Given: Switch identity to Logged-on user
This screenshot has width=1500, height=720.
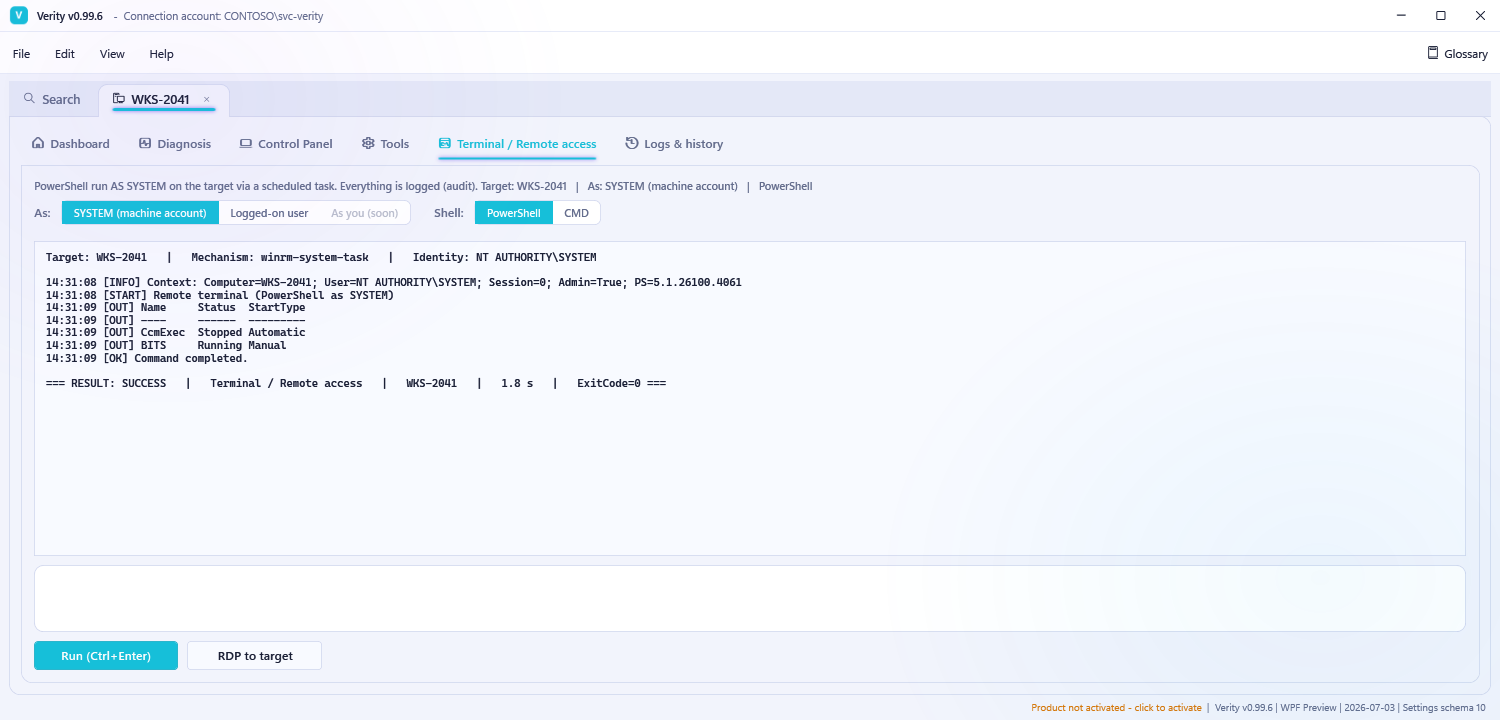Looking at the screenshot, I should (269, 213).
